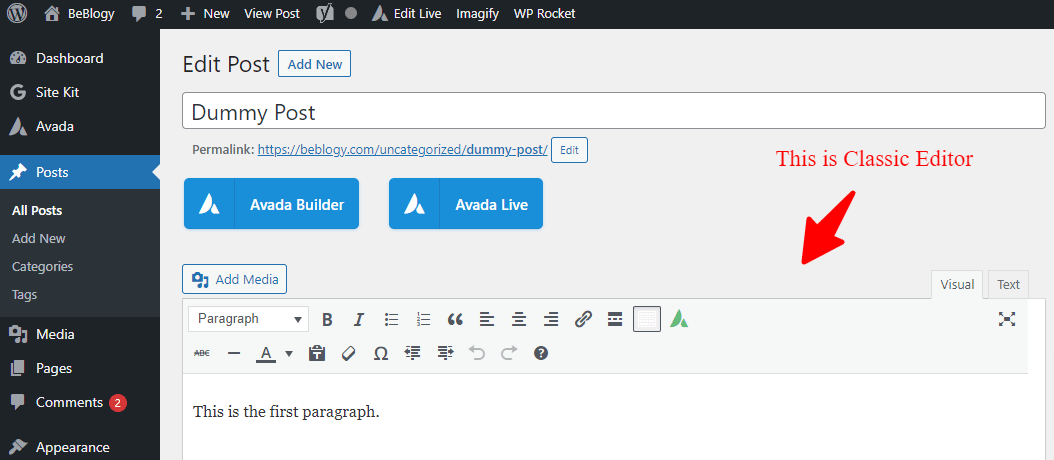Click the gray circle status indicator

coord(351,13)
